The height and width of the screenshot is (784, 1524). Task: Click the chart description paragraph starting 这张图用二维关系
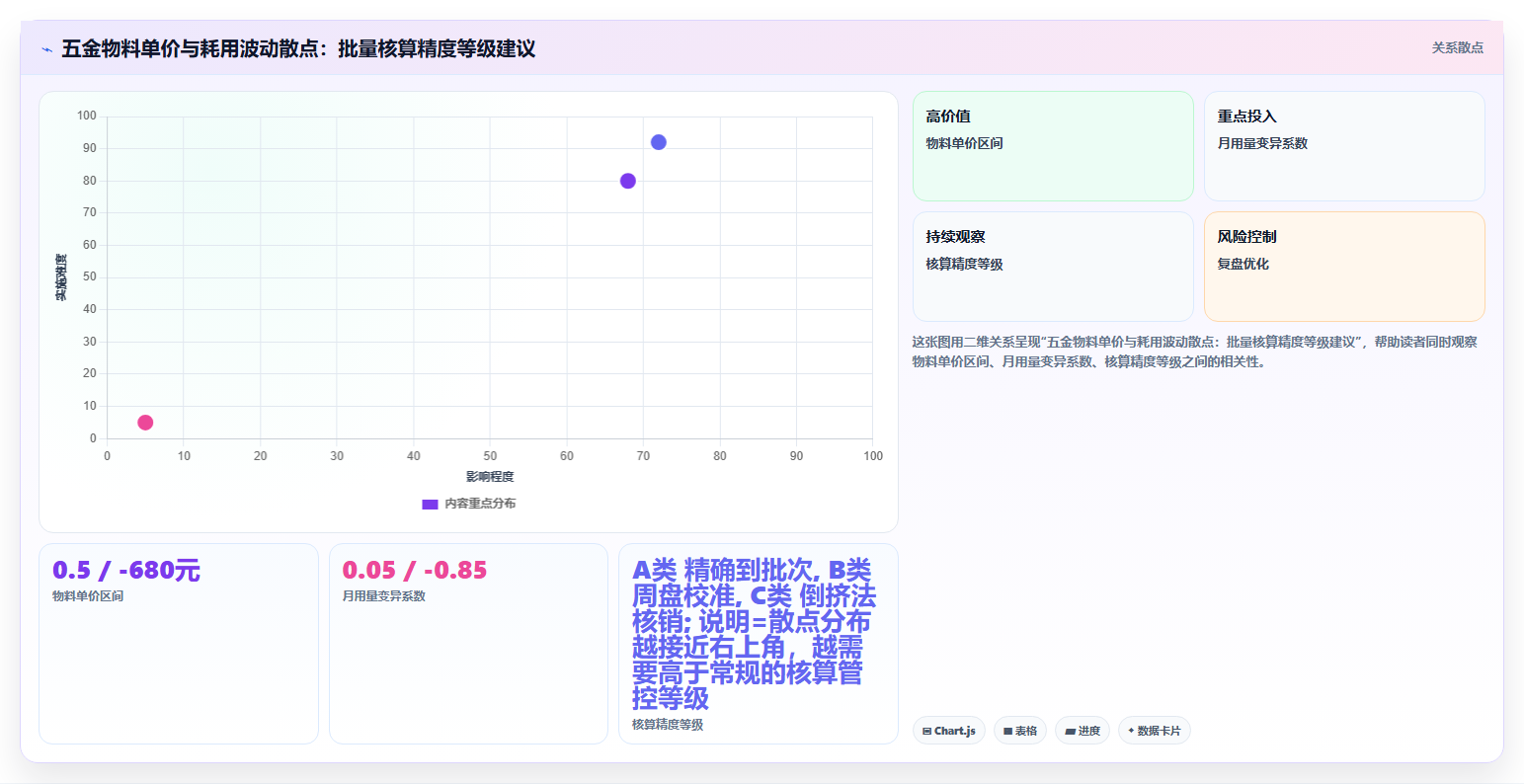1195,352
